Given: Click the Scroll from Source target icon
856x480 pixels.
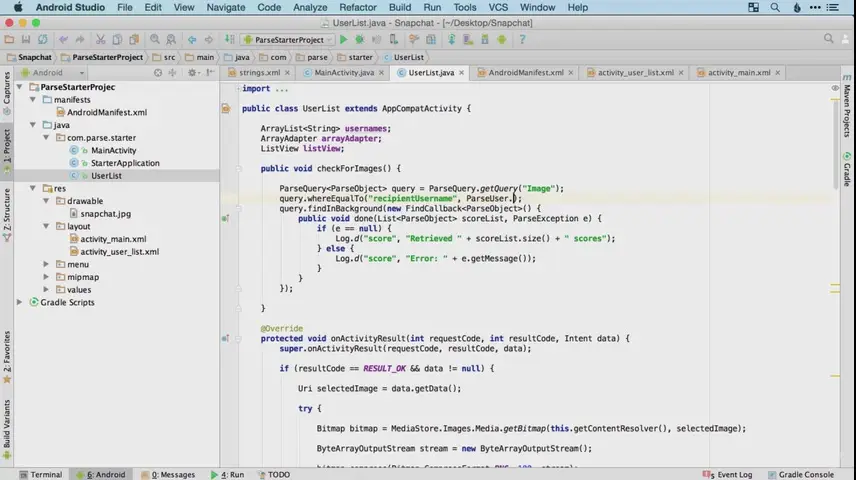Looking at the screenshot, I should point(158,73).
